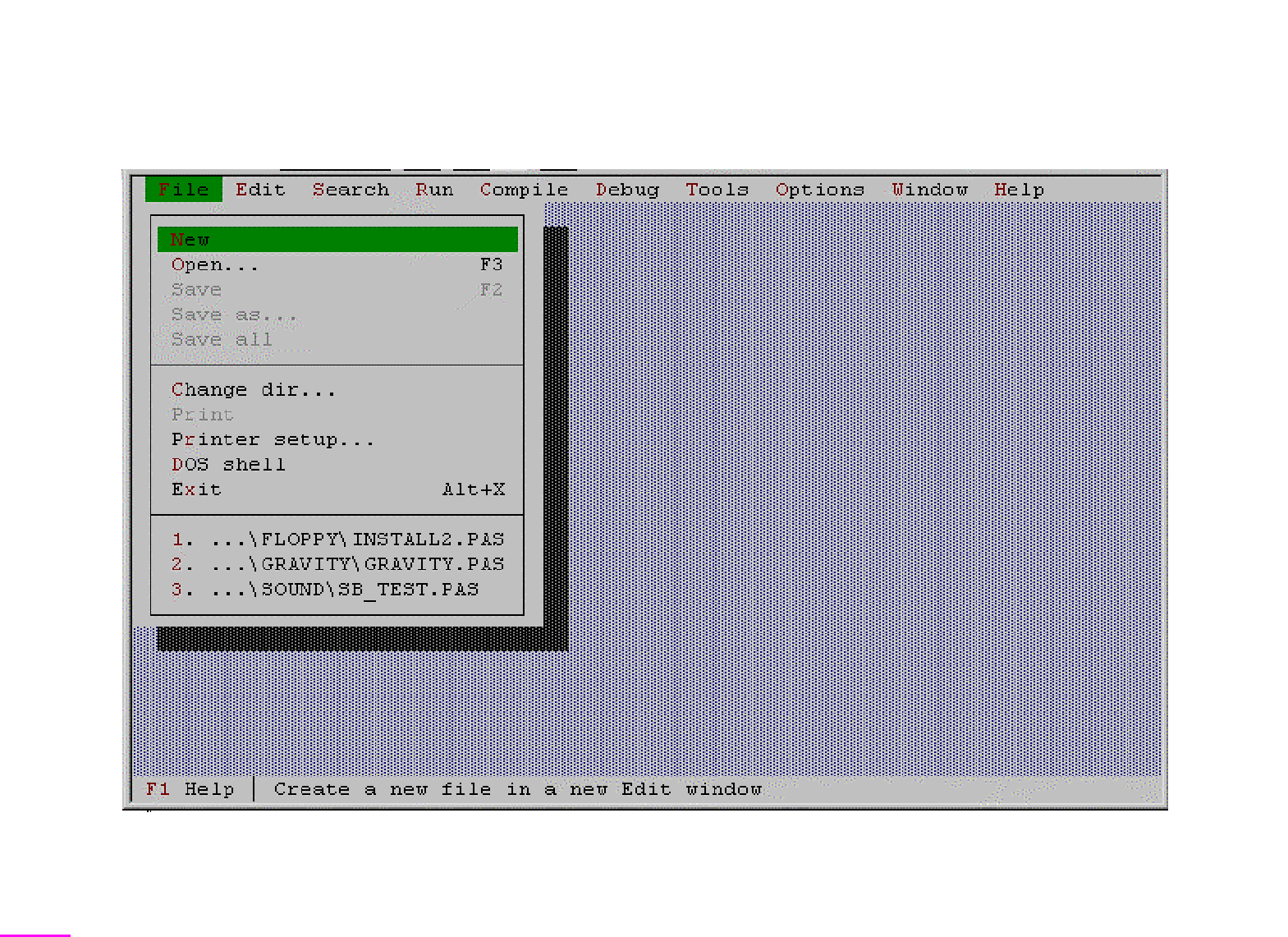Viewport: 1288px width, 937px height.
Task: Open the Debug menu
Action: pyautogui.click(x=627, y=190)
